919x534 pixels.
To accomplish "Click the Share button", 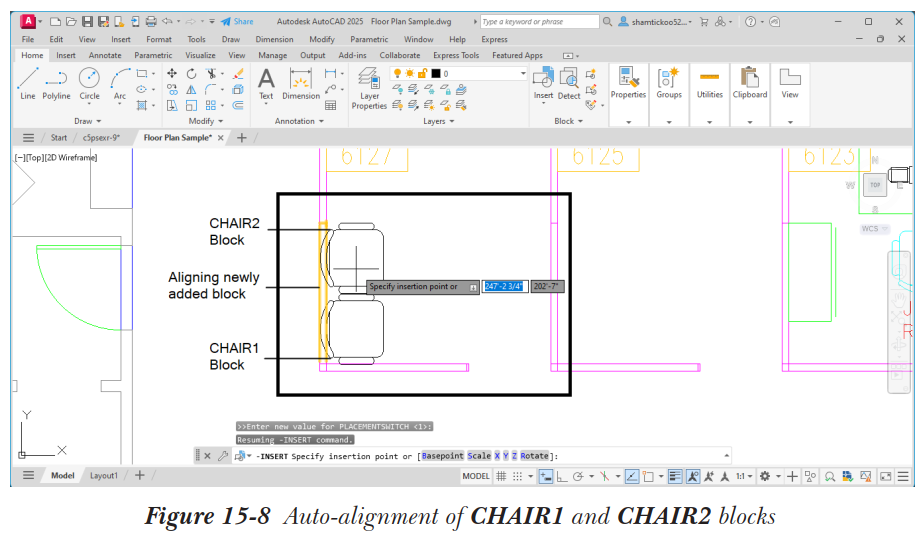I will [x=237, y=22].
